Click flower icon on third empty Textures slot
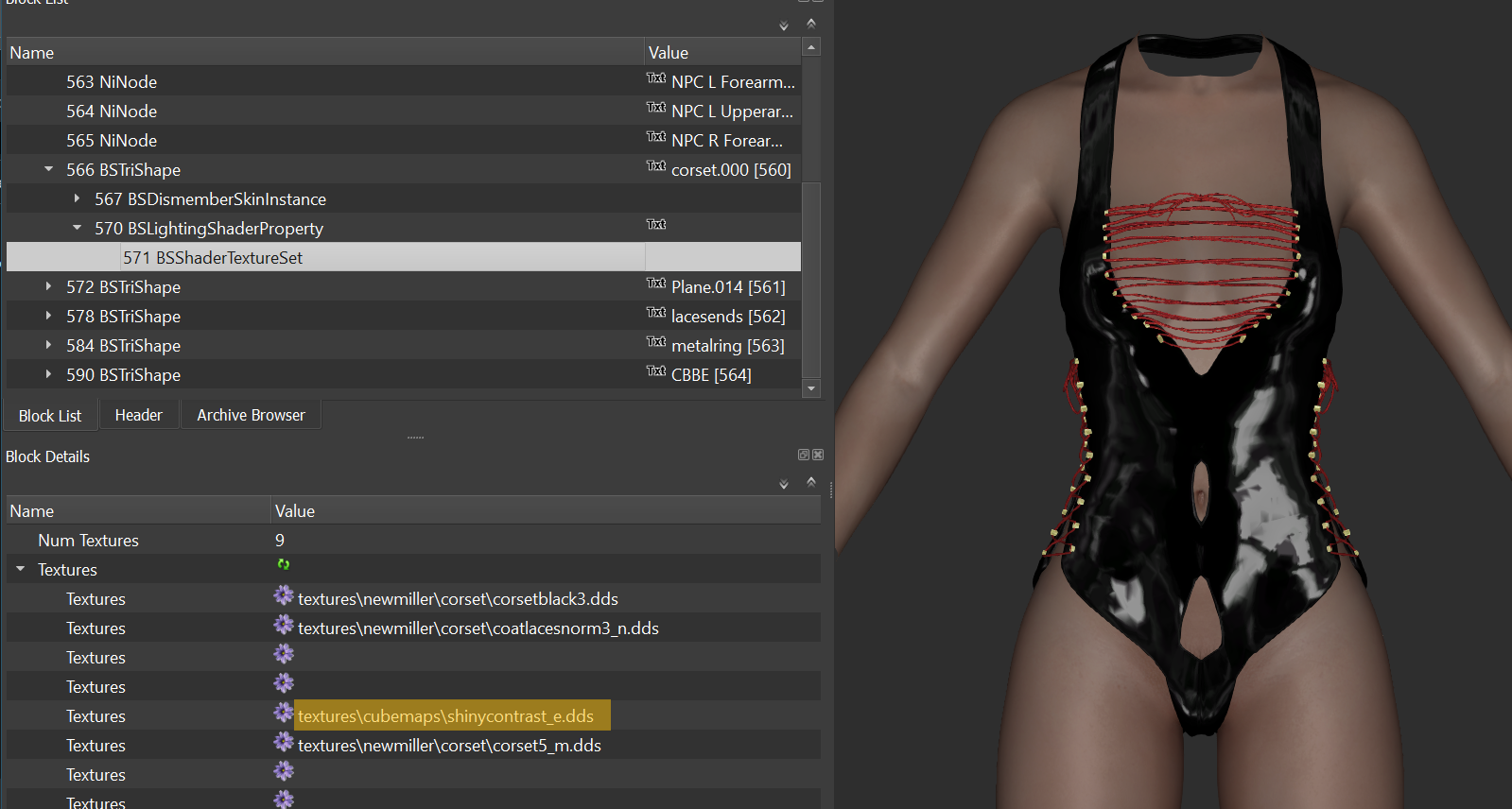The height and width of the screenshot is (809, 1512). pyautogui.click(x=284, y=654)
